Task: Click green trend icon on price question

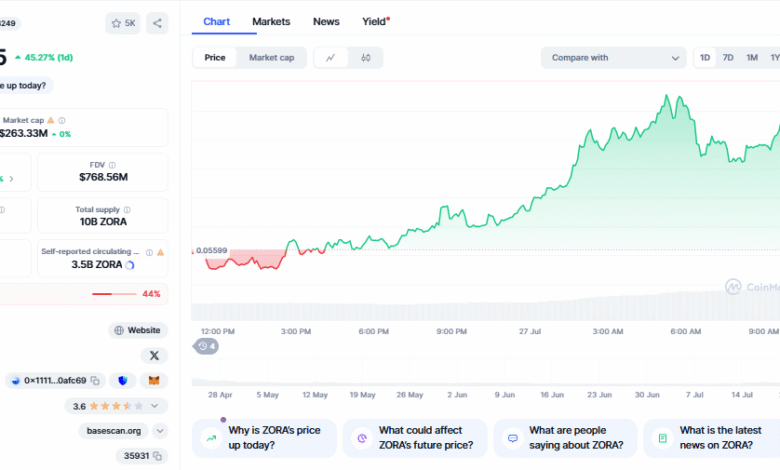Action: [211, 438]
